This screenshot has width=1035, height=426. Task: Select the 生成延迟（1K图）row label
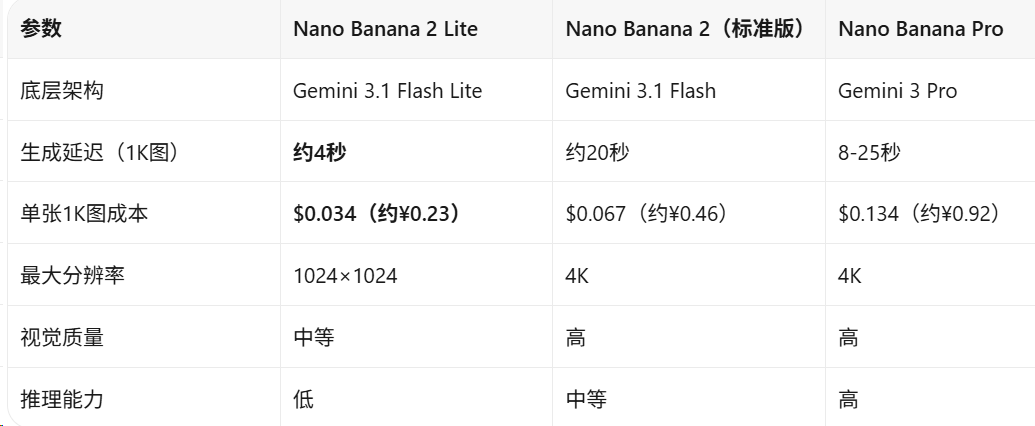click(x=100, y=153)
